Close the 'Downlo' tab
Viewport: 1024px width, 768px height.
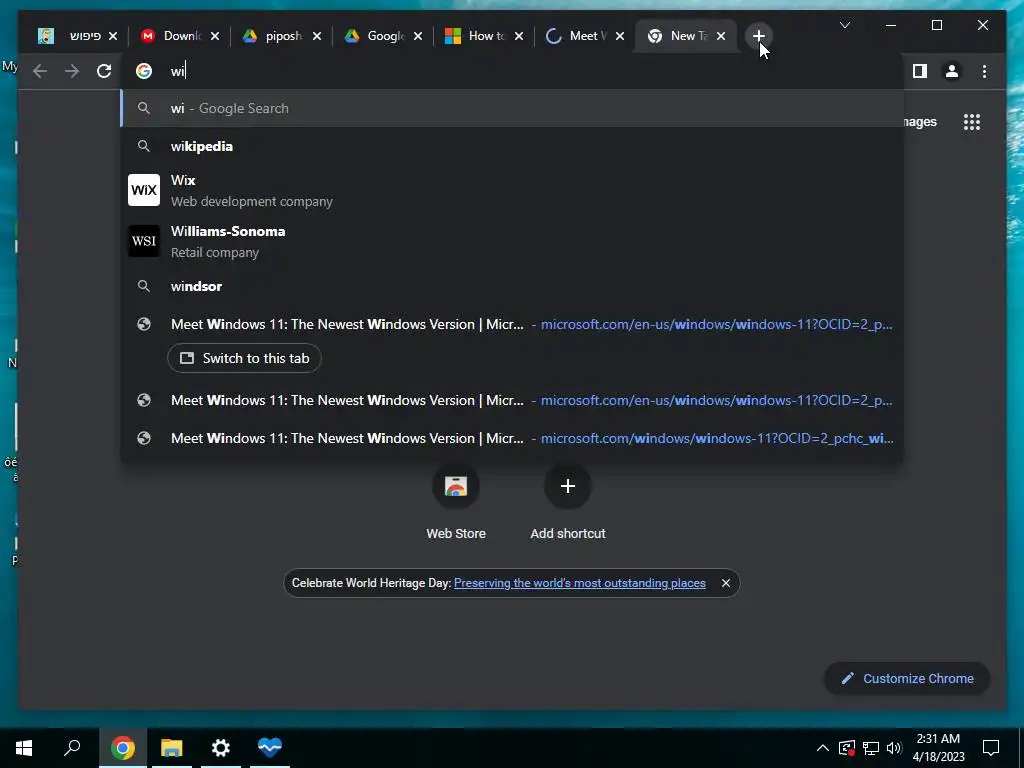click(x=215, y=36)
